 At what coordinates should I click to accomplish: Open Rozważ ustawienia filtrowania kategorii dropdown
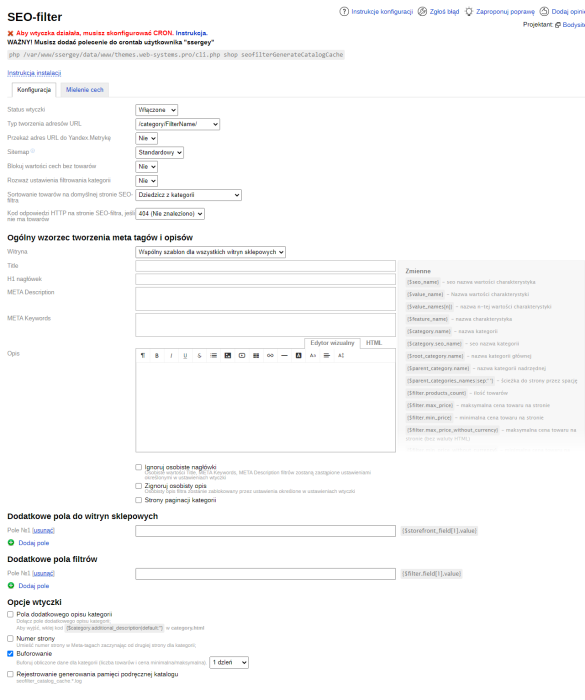coord(146,181)
